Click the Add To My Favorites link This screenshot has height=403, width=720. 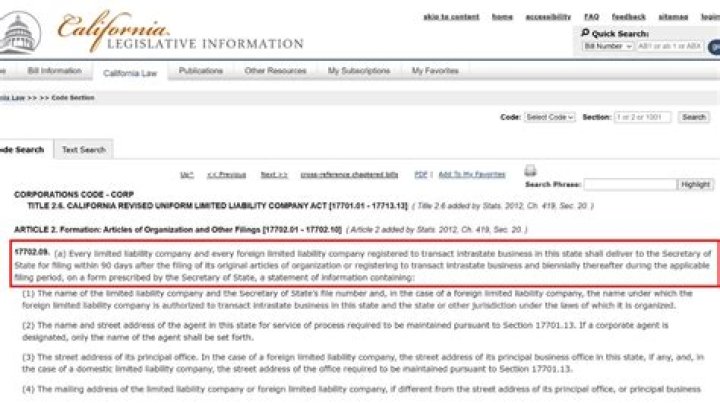[x=471, y=174]
